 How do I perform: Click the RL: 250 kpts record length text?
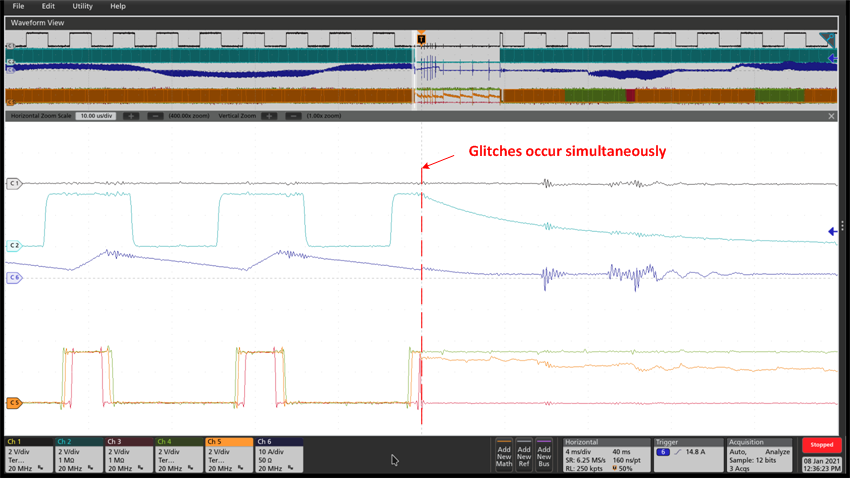(585, 468)
